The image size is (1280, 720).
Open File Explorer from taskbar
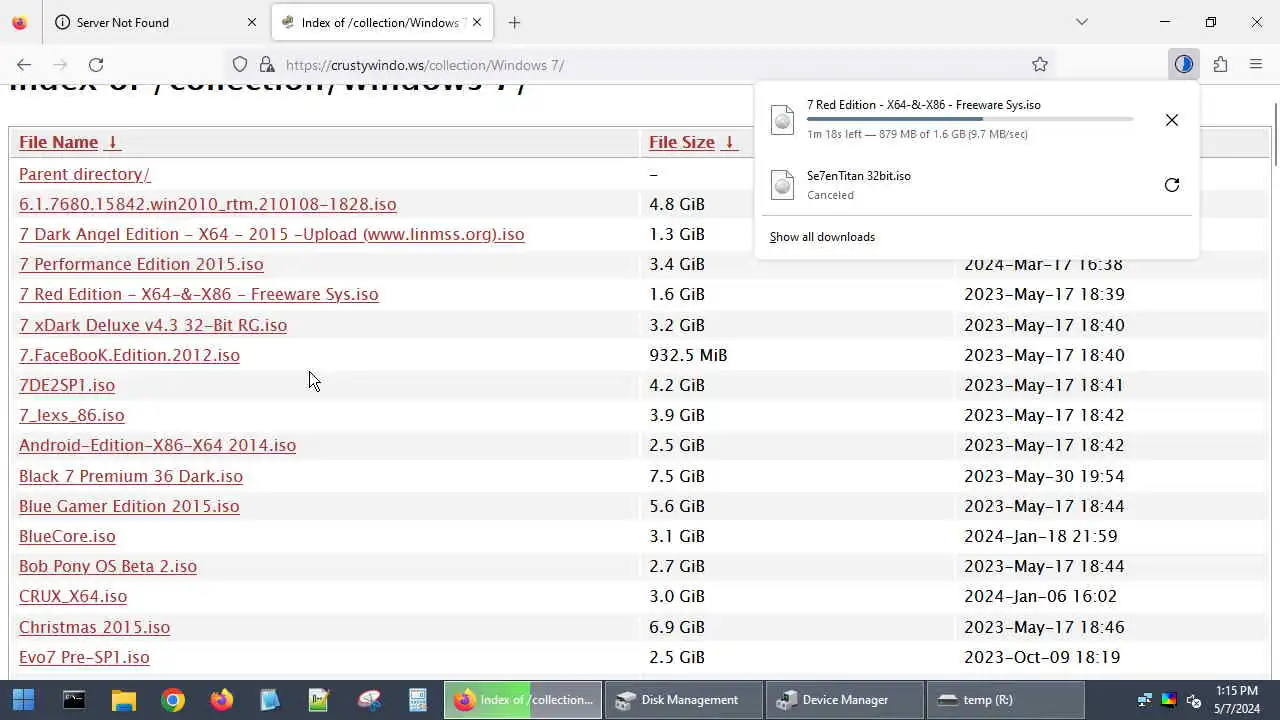point(123,700)
